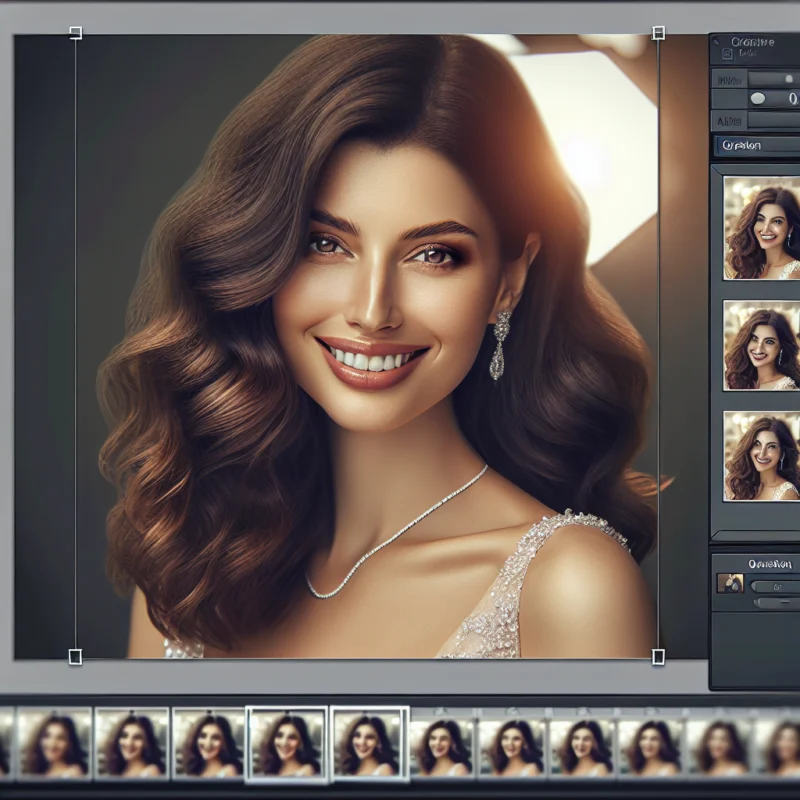
Task: Click the small portrait icon in the lower right panel
Action: click(x=730, y=583)
